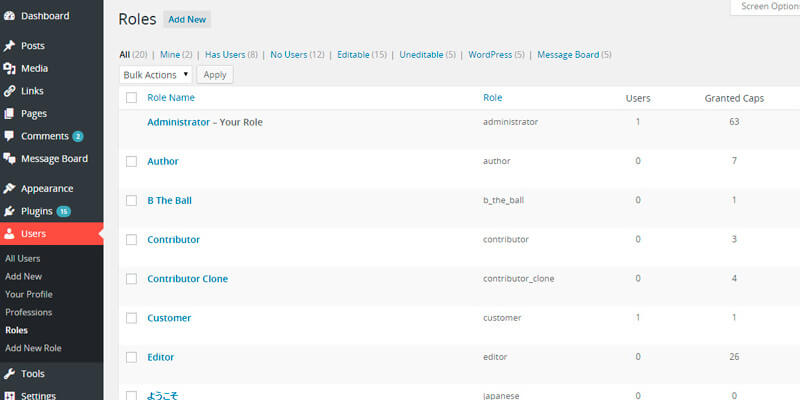The height and width of the screenshot is (400, 800).
Task: Click the Pages icon in sidebar
Action: (x=9, y=113)
